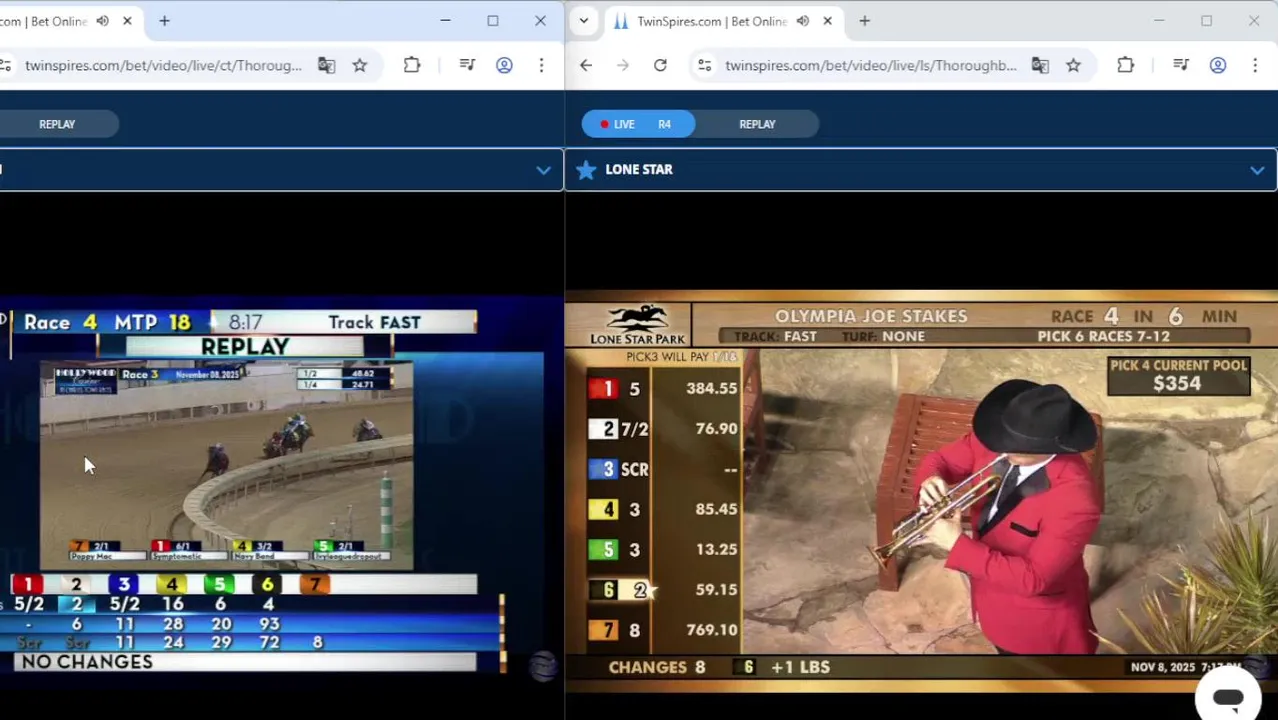Mute the left window's Bet Online tab audio
The height and width of the screenshot is (720, 1278).
pos(102,21)
